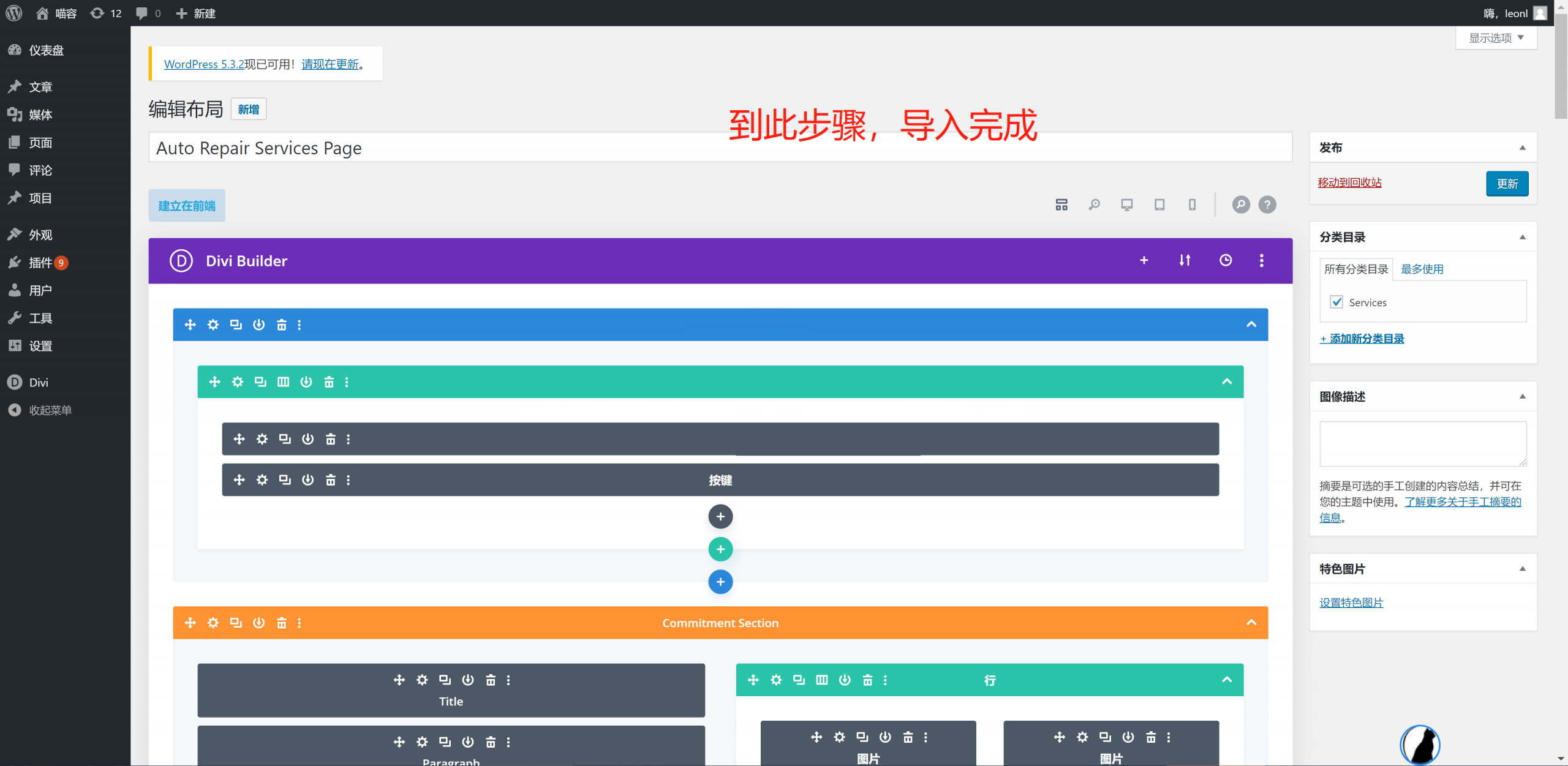
Task: Switch to the 最多使用 categories tab
Action: [x=1423, y=268]
